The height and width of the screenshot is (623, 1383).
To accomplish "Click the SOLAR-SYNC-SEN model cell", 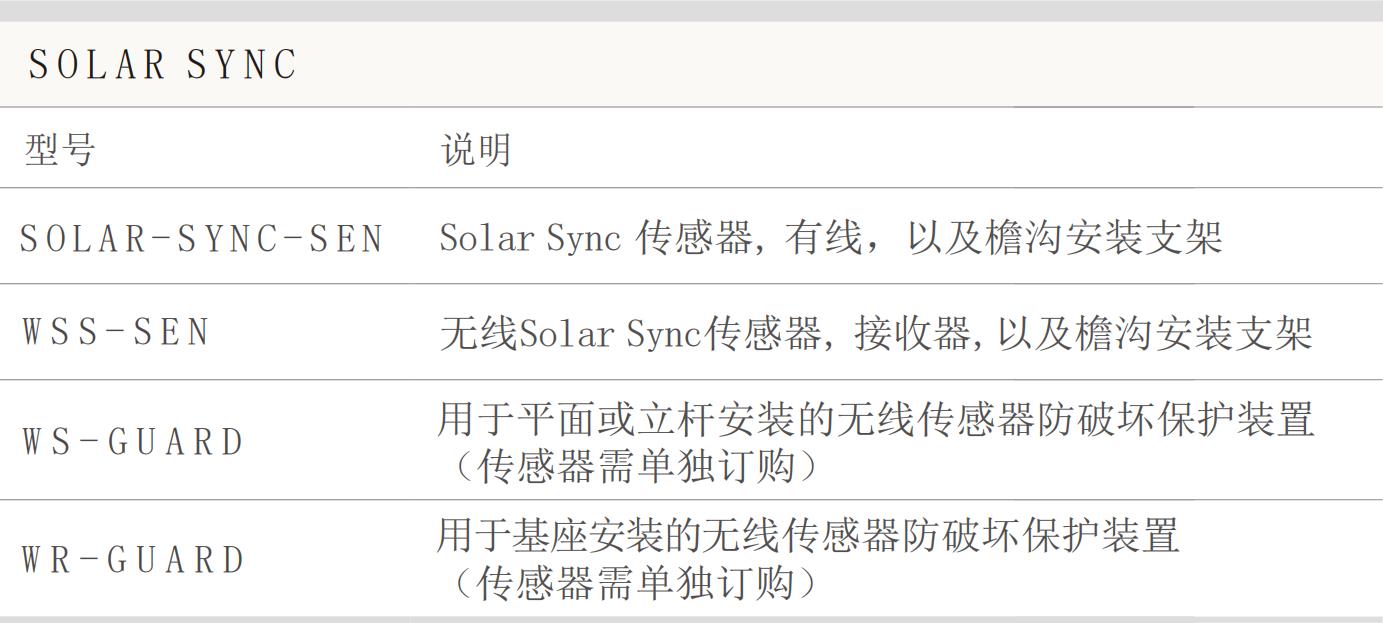I will (x=202, y=238).
